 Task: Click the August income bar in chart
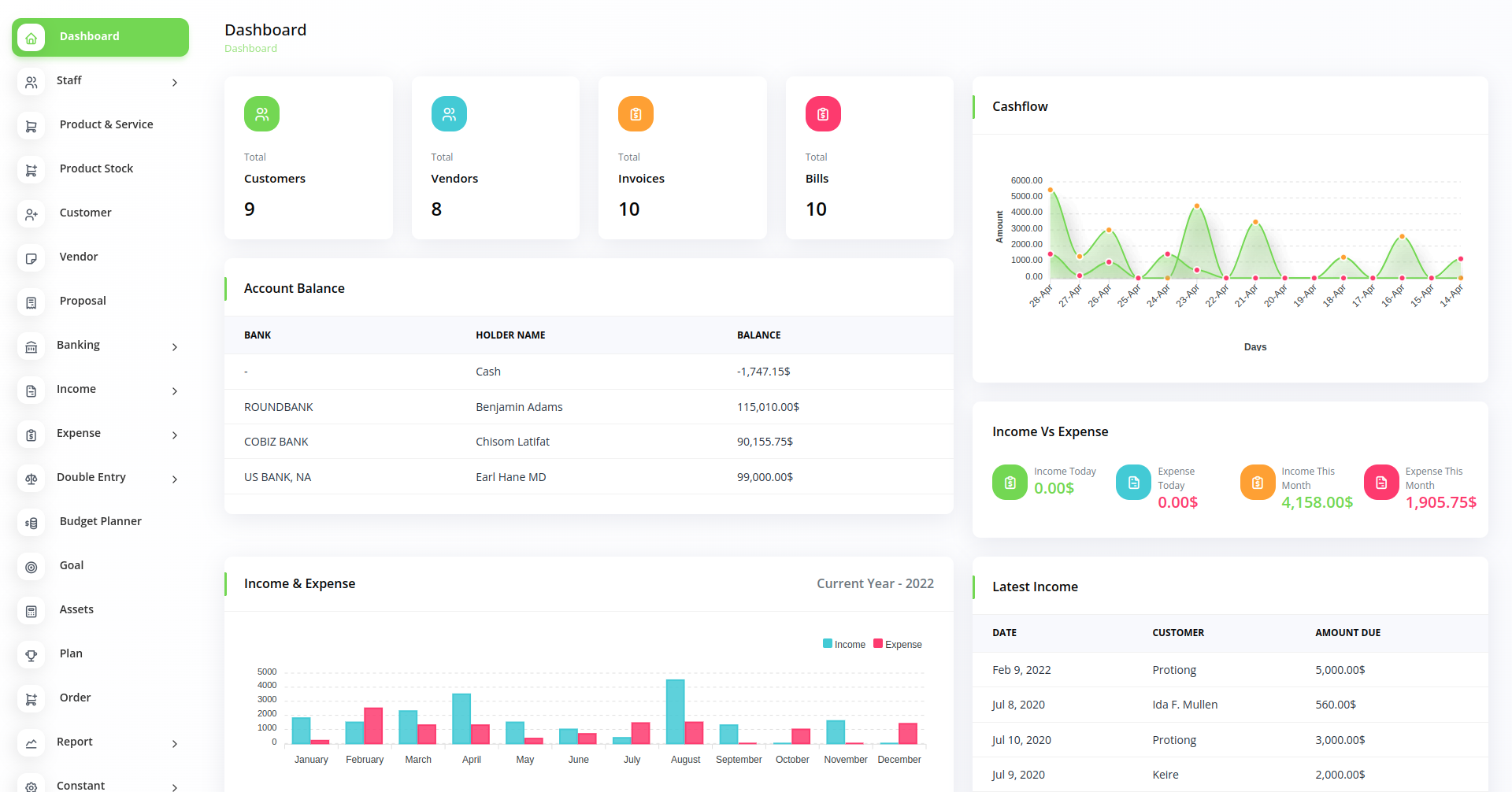[x=675, y=712]
